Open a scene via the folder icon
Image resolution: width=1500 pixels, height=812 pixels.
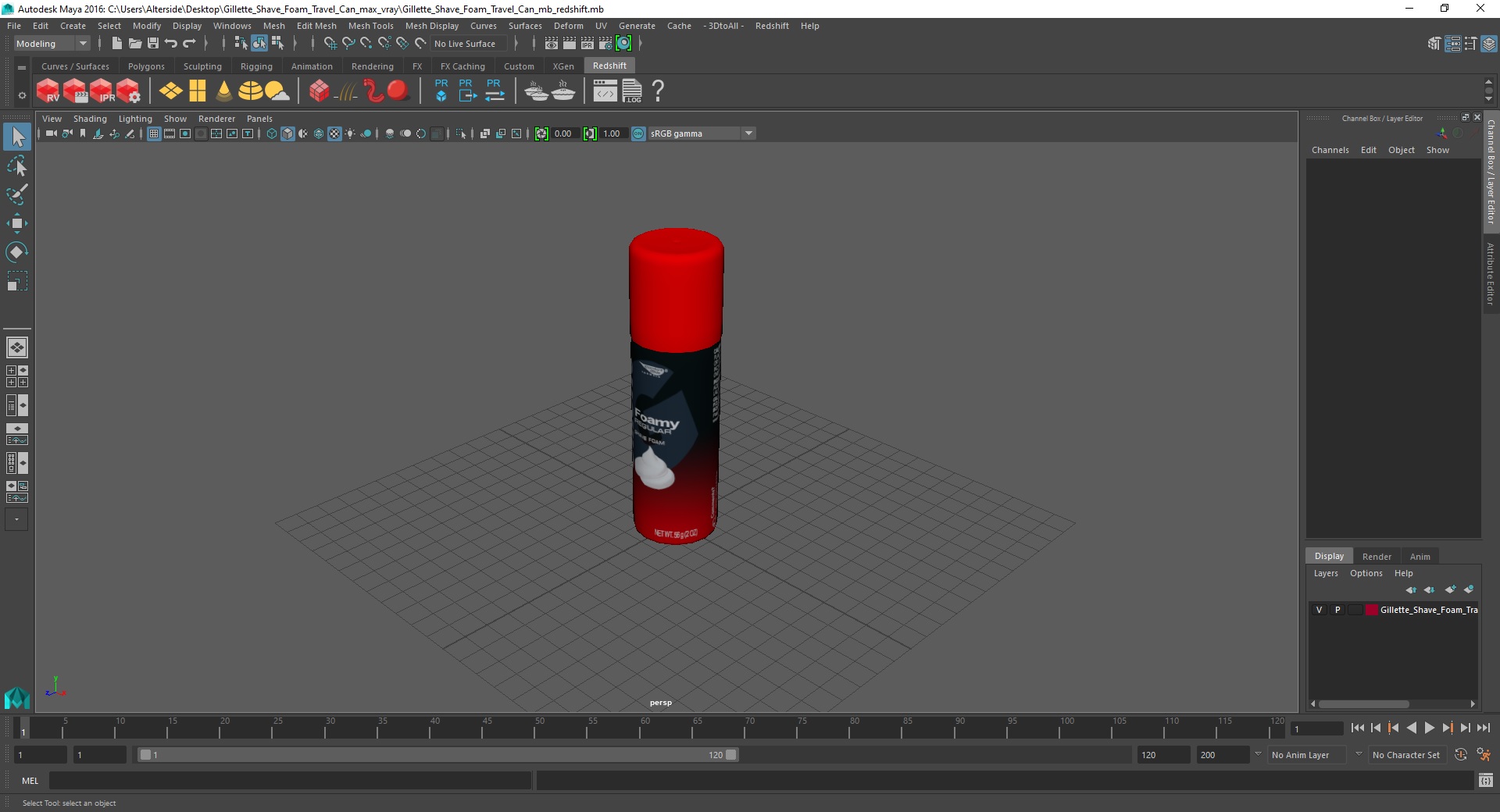134,44
